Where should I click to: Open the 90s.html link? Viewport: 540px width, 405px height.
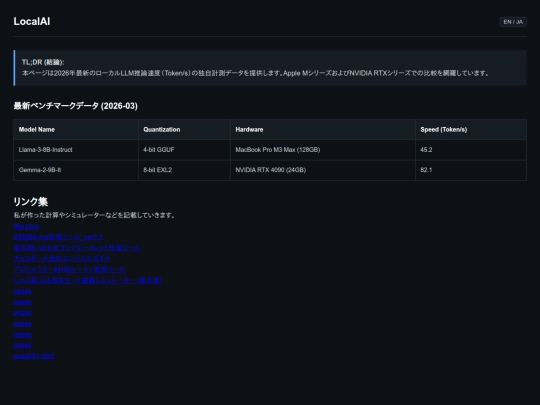(27, 226)
